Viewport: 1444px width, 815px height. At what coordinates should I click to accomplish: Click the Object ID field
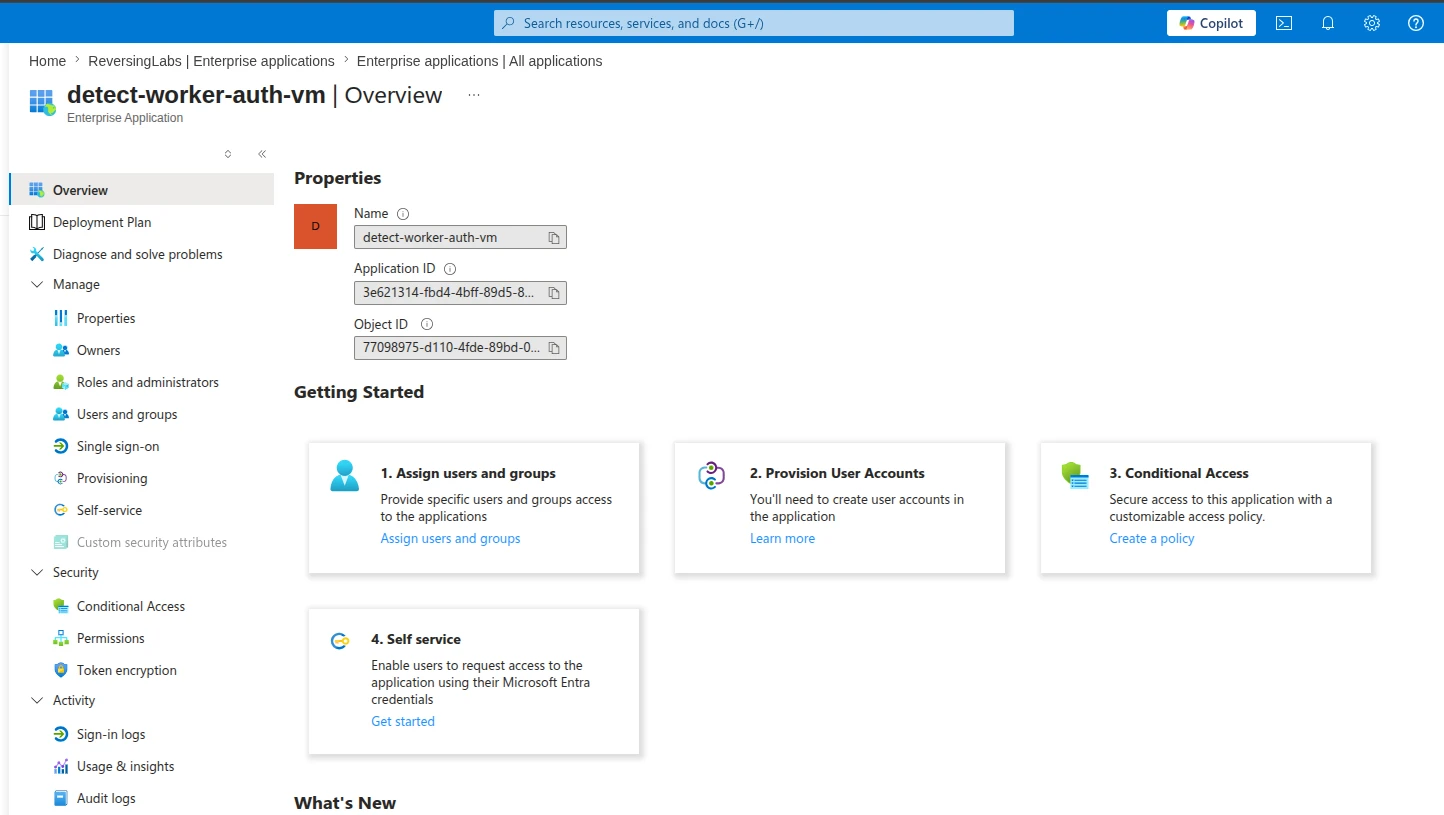tap(460, 348)
